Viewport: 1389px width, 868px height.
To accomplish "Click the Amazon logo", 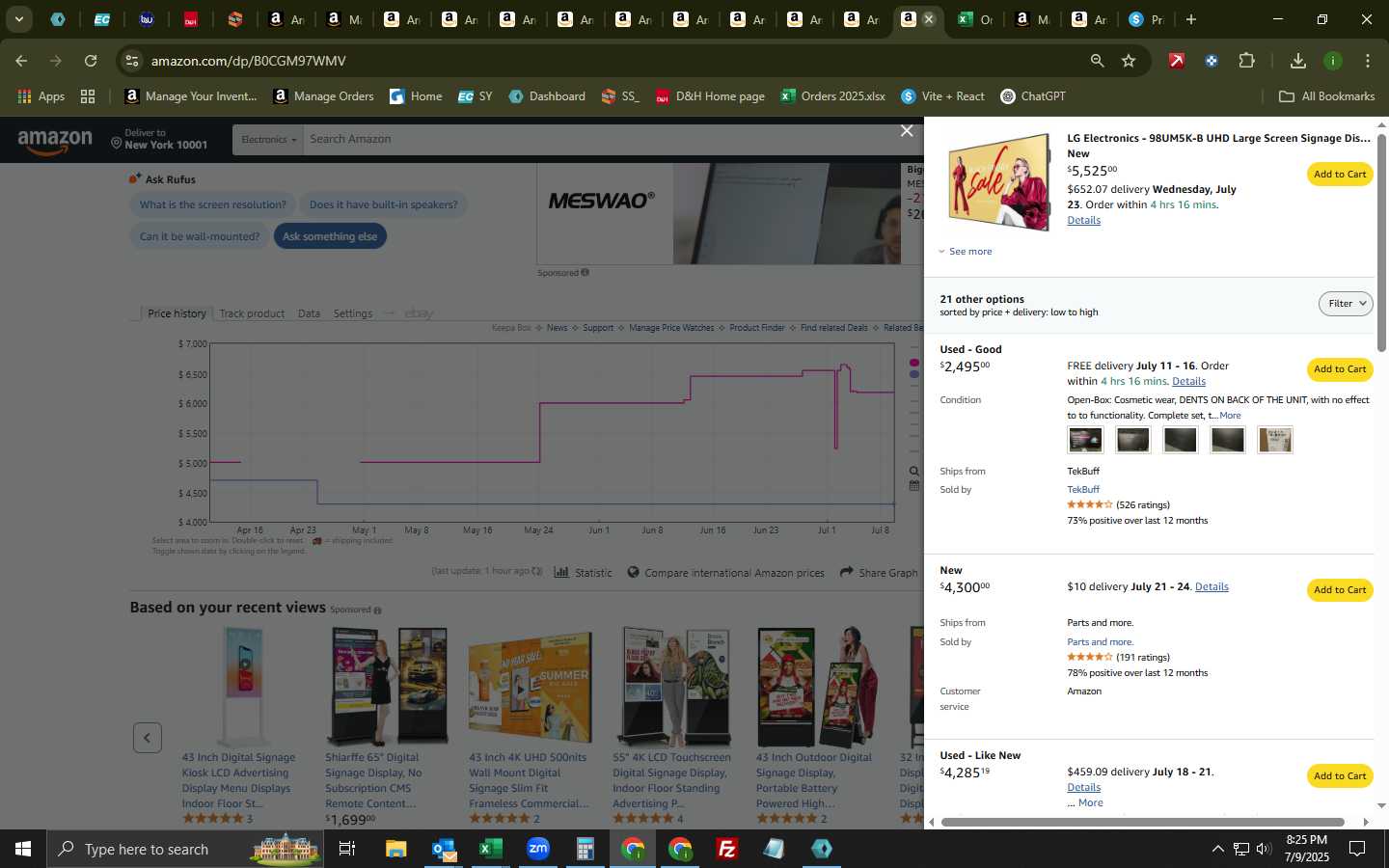I will (x=55, y=141).
